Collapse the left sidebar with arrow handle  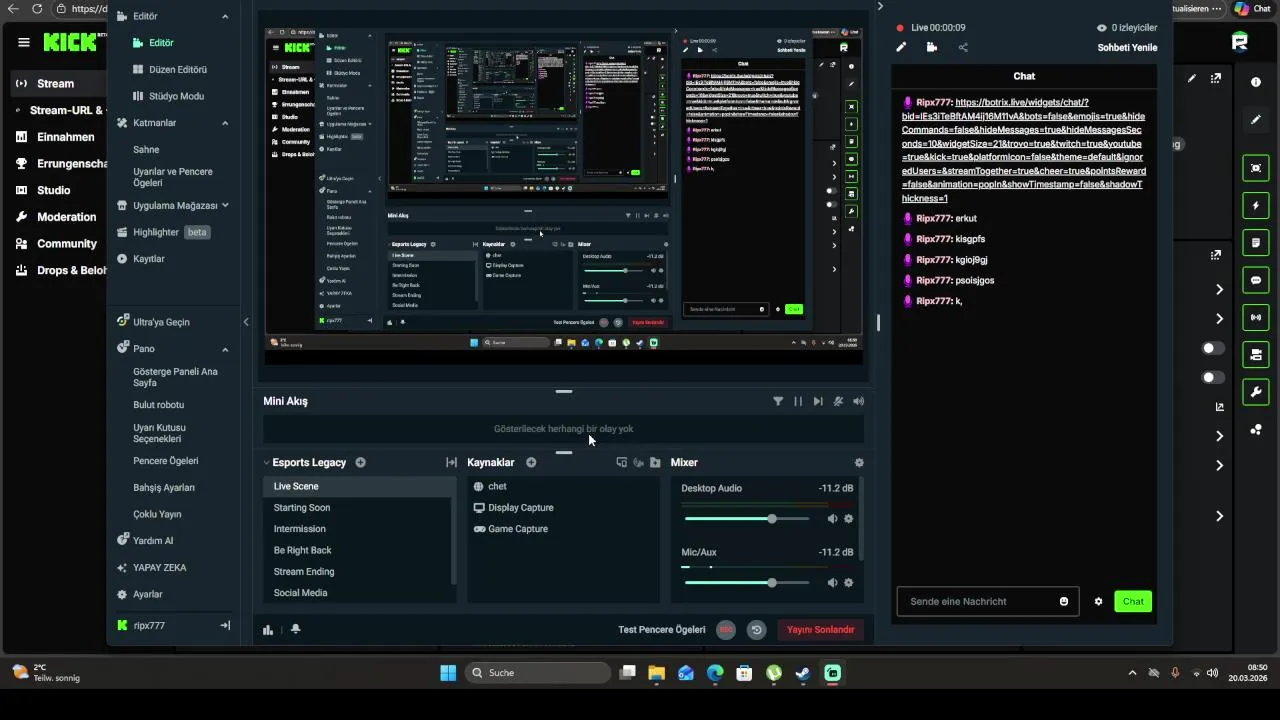pyautogui.click(x=246, y=322)
